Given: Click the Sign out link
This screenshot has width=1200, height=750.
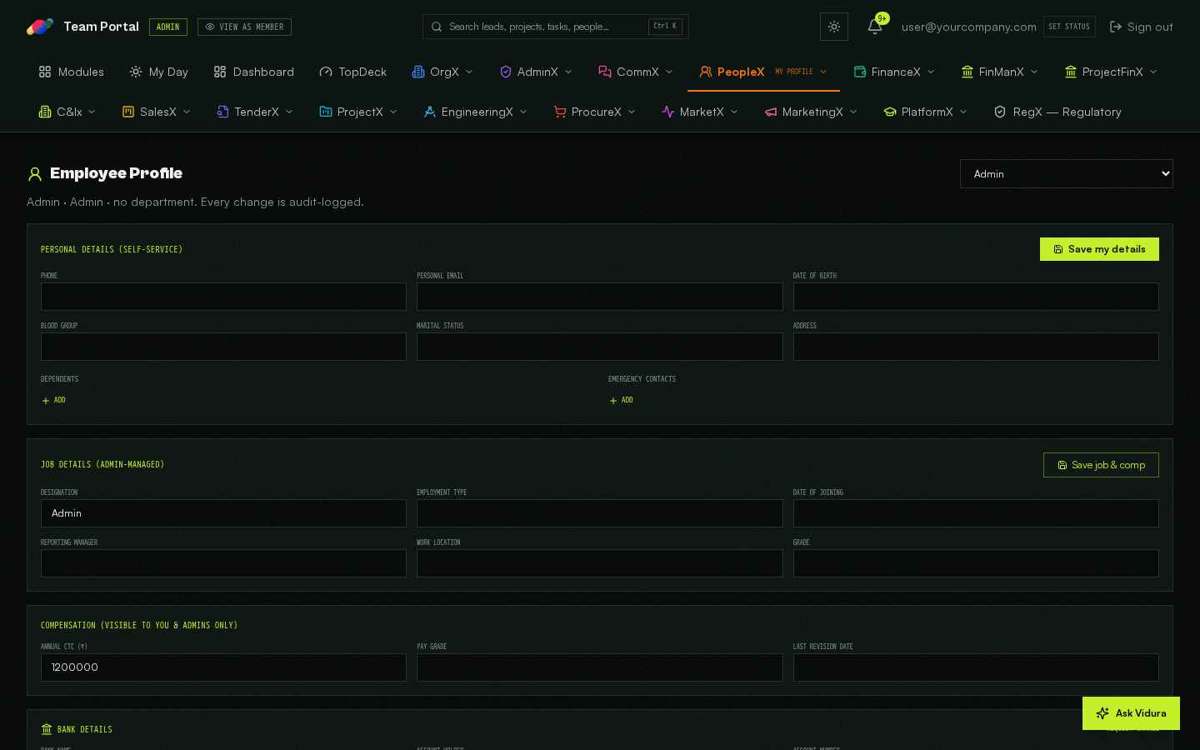Looking at the screenshot, I should 1141,27.
